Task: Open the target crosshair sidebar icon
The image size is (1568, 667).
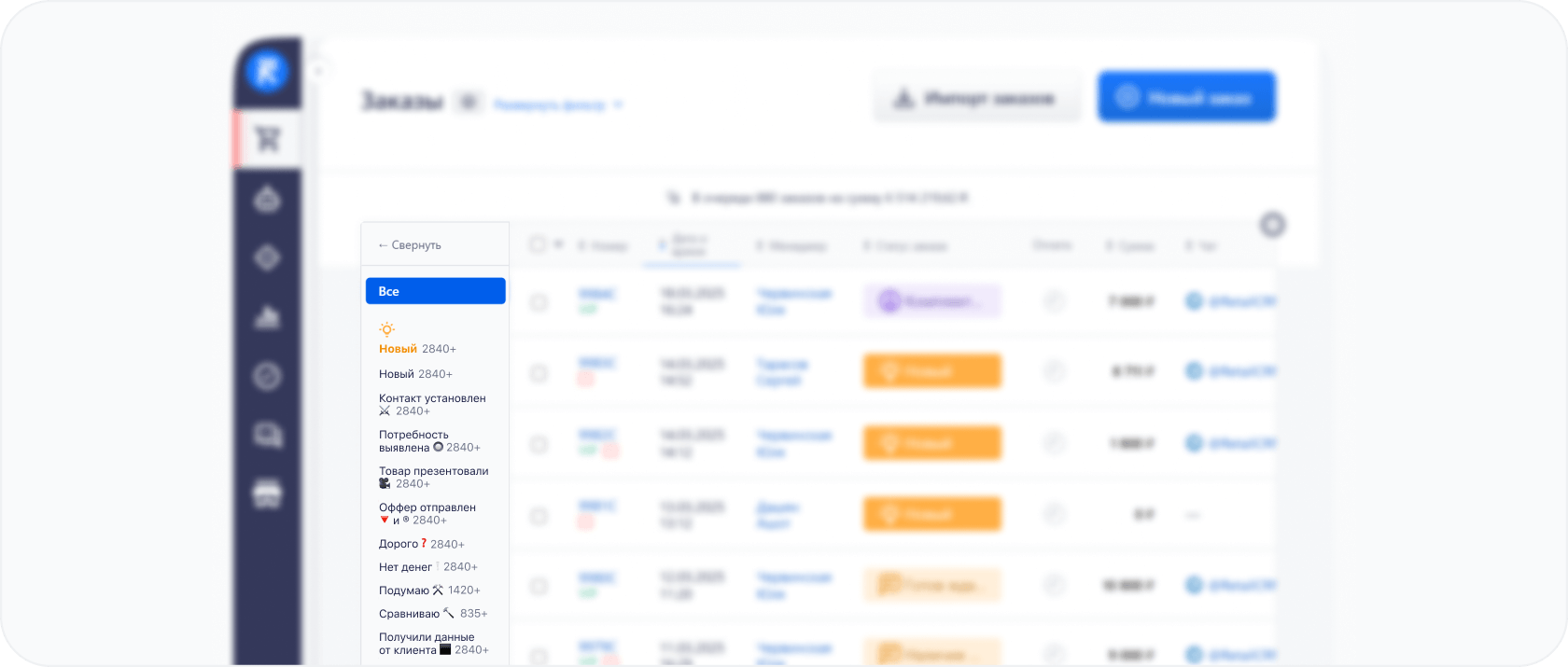Action: (x=268, y=257)
